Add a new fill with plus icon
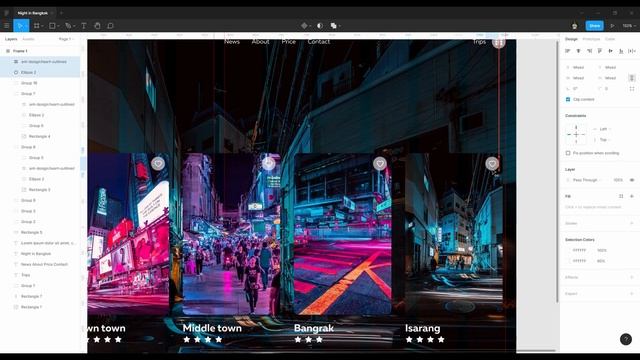 click(x=632, y=196)
